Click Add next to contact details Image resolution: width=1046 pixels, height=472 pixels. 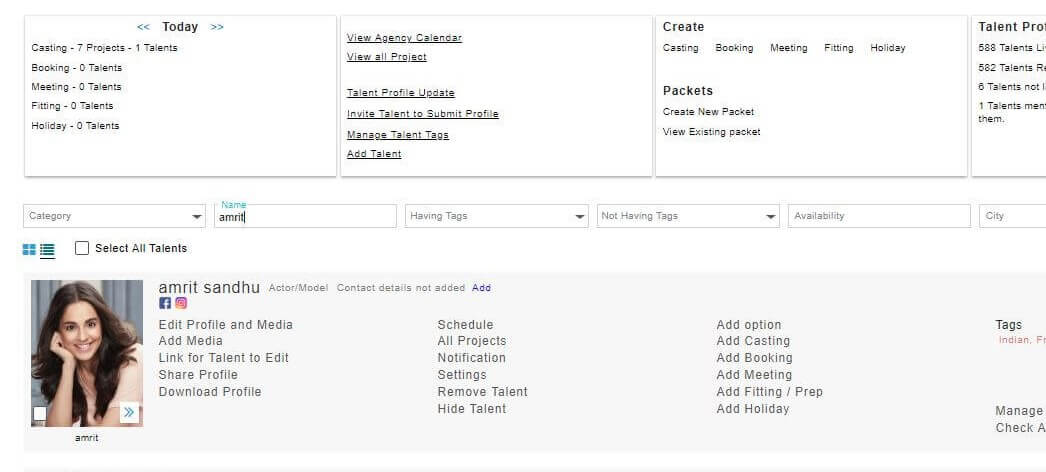coord(481,288)
